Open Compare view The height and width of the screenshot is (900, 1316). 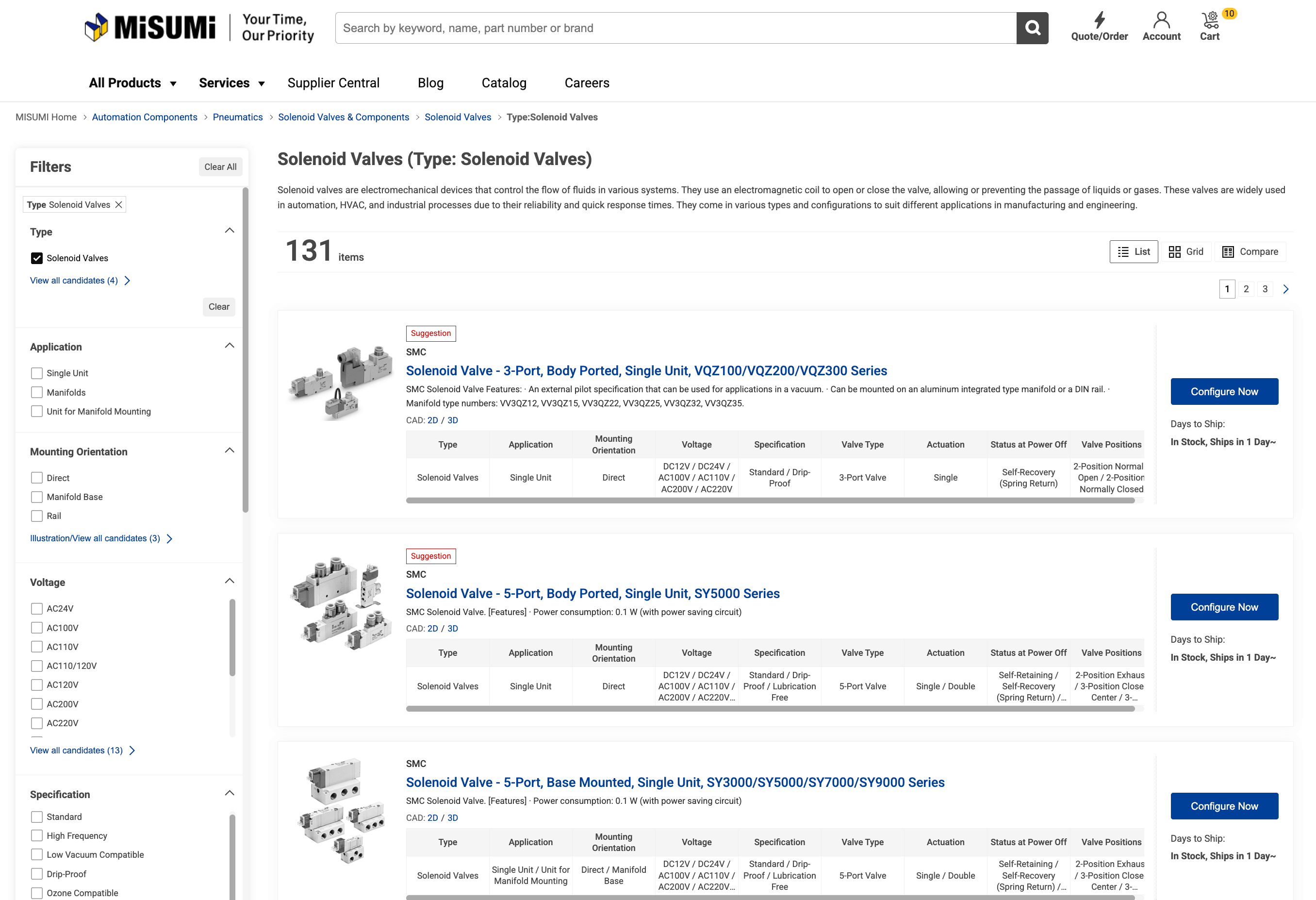click(x=1250, y=251)
